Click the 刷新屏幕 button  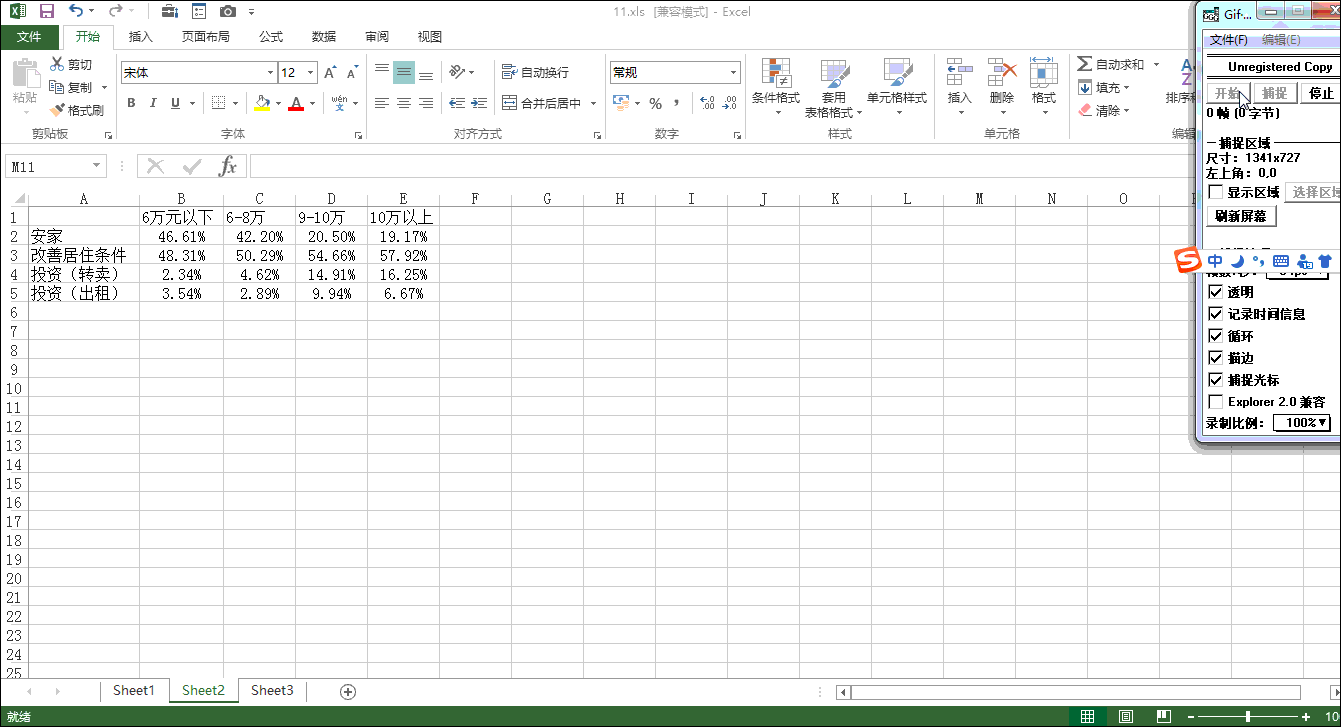(x=1240, y=215)
